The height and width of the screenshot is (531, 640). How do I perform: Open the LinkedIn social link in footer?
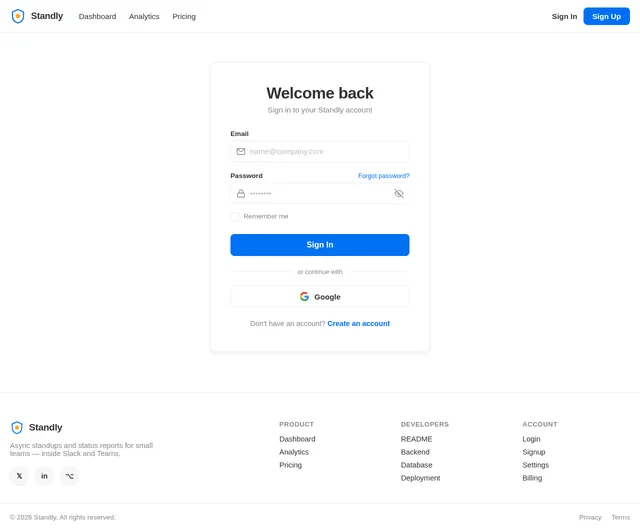pos(44,476)
